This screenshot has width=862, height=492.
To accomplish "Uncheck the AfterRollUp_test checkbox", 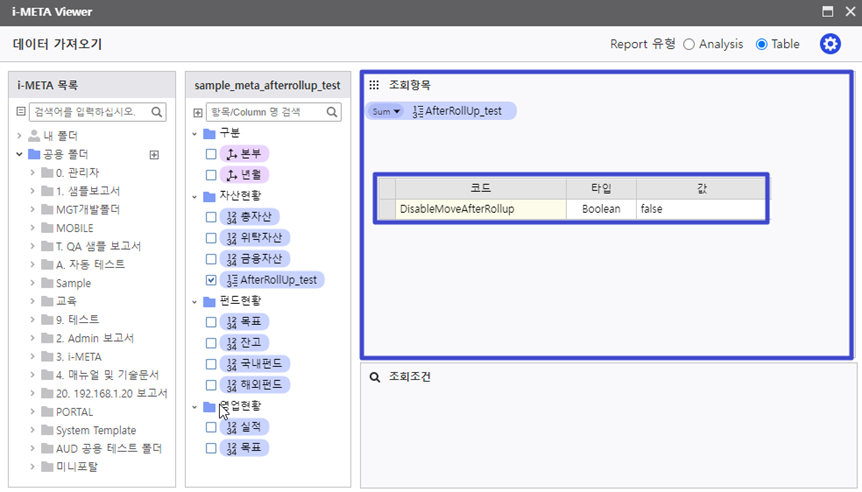I will (x=211, y=281).
